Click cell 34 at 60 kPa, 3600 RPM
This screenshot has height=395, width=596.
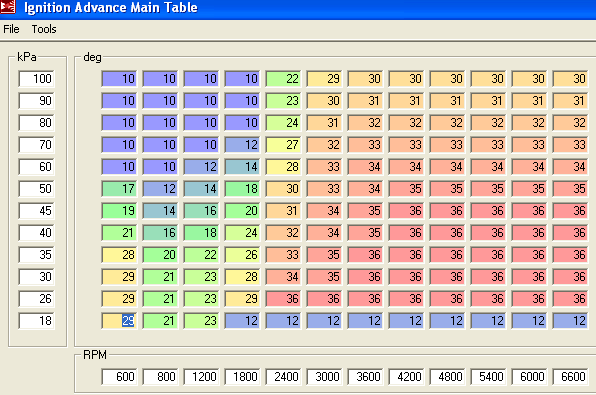click(x=365, y=167)
